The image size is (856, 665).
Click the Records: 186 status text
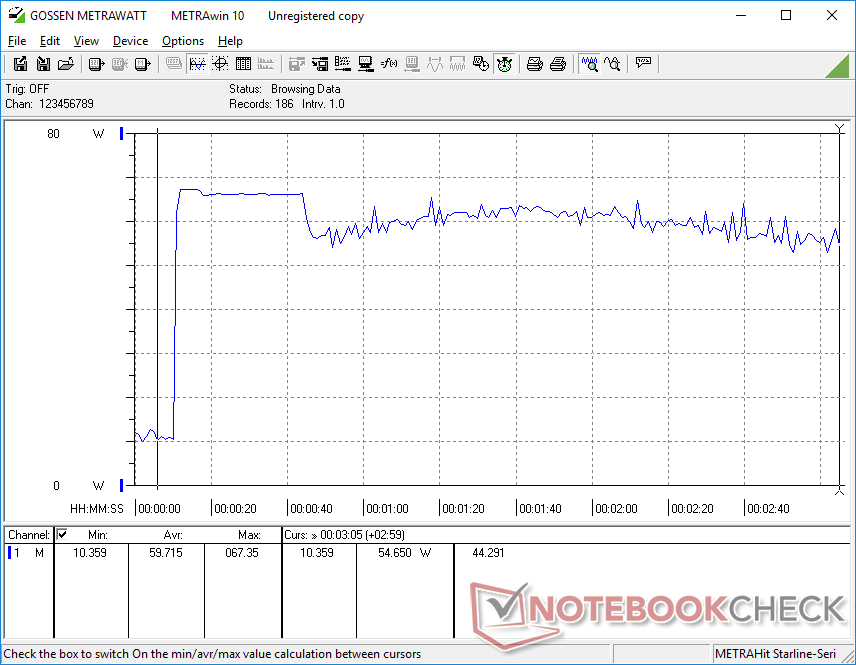pyautogui.click(x=261, y=104)
